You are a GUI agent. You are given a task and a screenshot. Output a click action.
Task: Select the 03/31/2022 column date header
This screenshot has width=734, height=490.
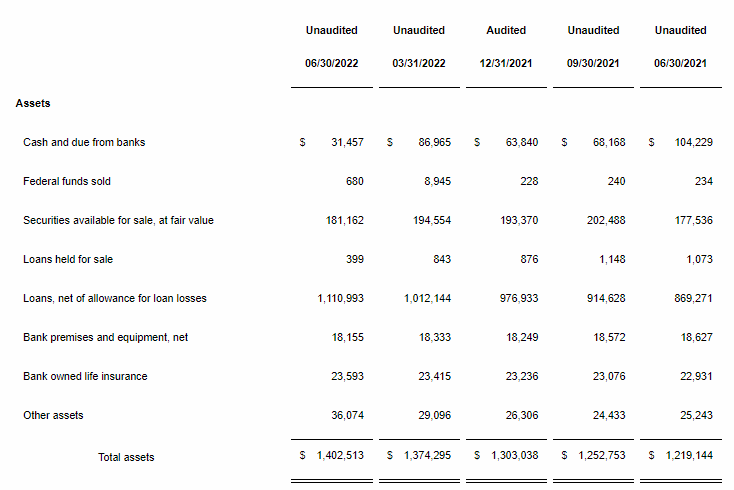419,64
